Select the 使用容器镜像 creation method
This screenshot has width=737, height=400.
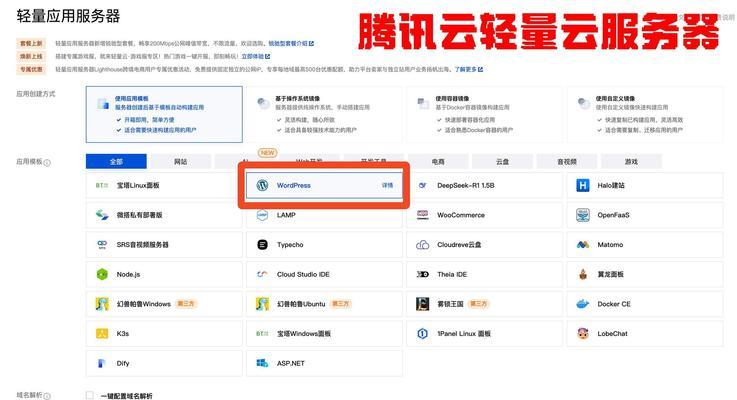click(485, 114)
